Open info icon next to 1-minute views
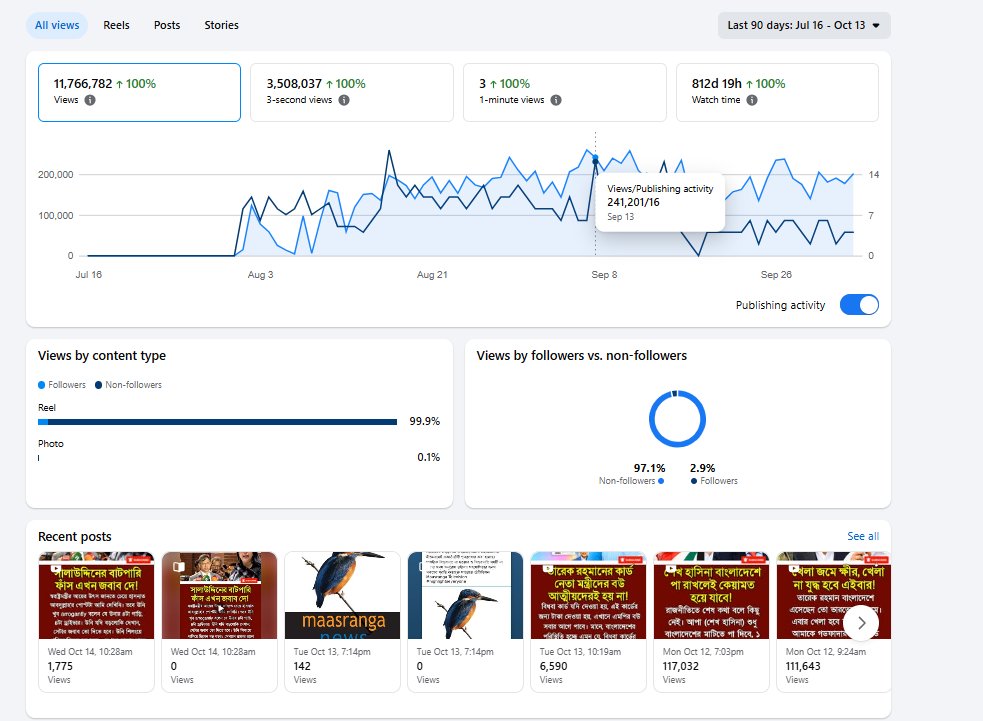Viewport: 983px width, 721px height. point(556,100)
